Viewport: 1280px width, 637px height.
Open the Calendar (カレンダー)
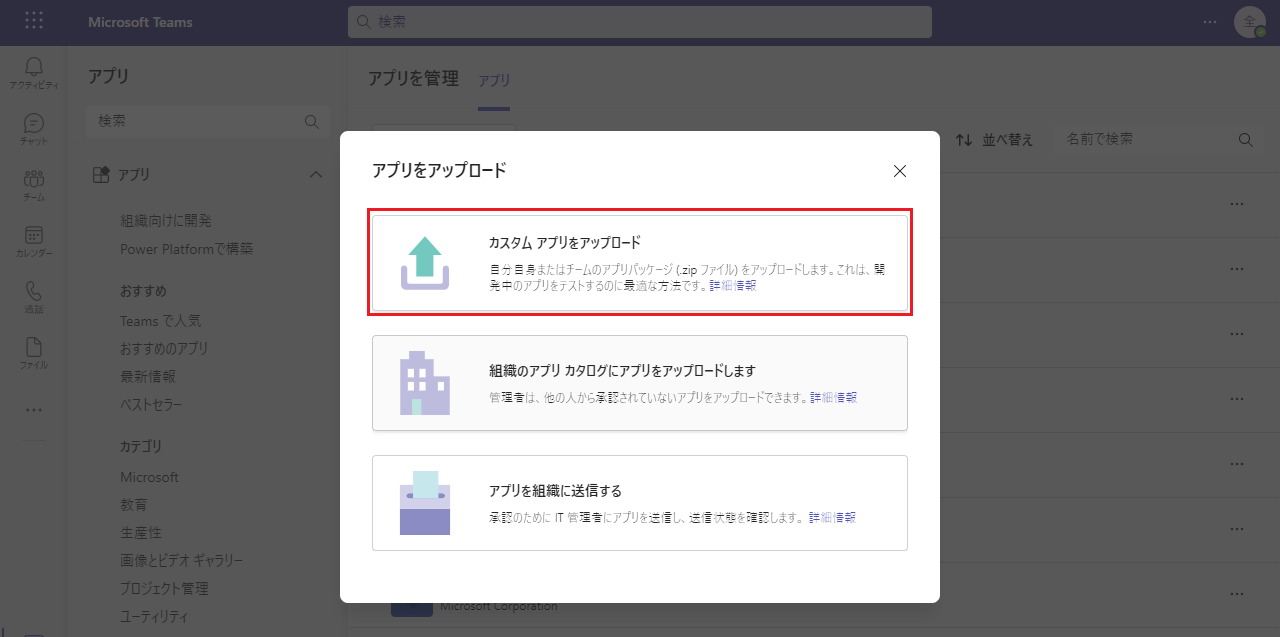(x=34, y=241)
